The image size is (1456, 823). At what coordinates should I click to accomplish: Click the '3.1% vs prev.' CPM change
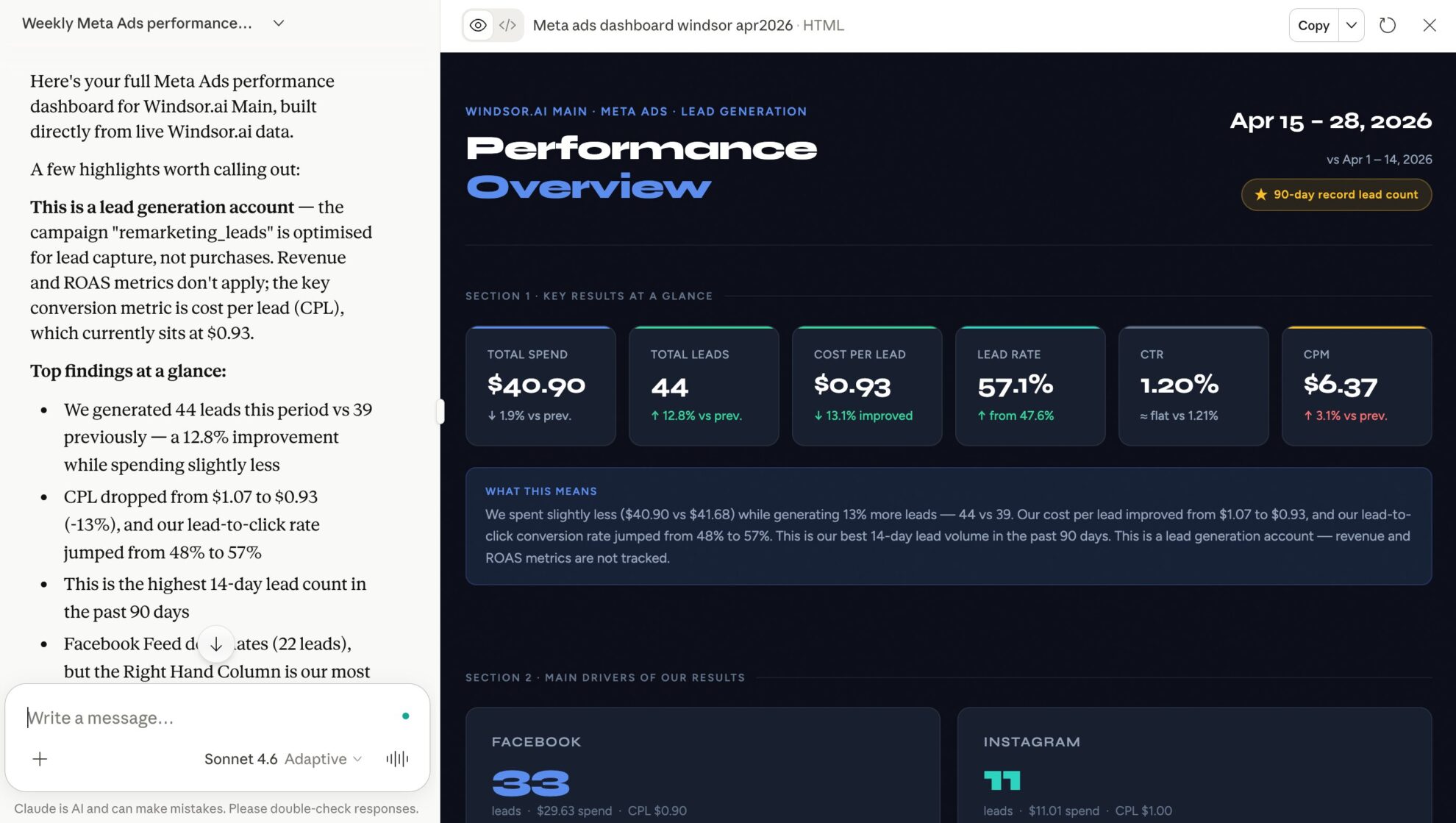click(x=1346, y=416)
